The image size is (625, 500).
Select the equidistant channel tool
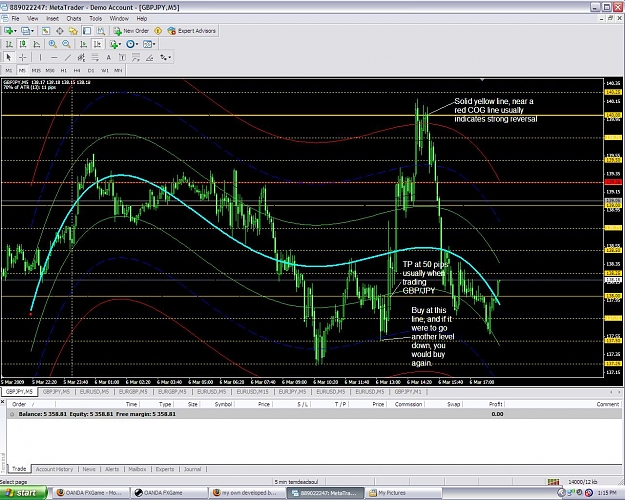81,57
